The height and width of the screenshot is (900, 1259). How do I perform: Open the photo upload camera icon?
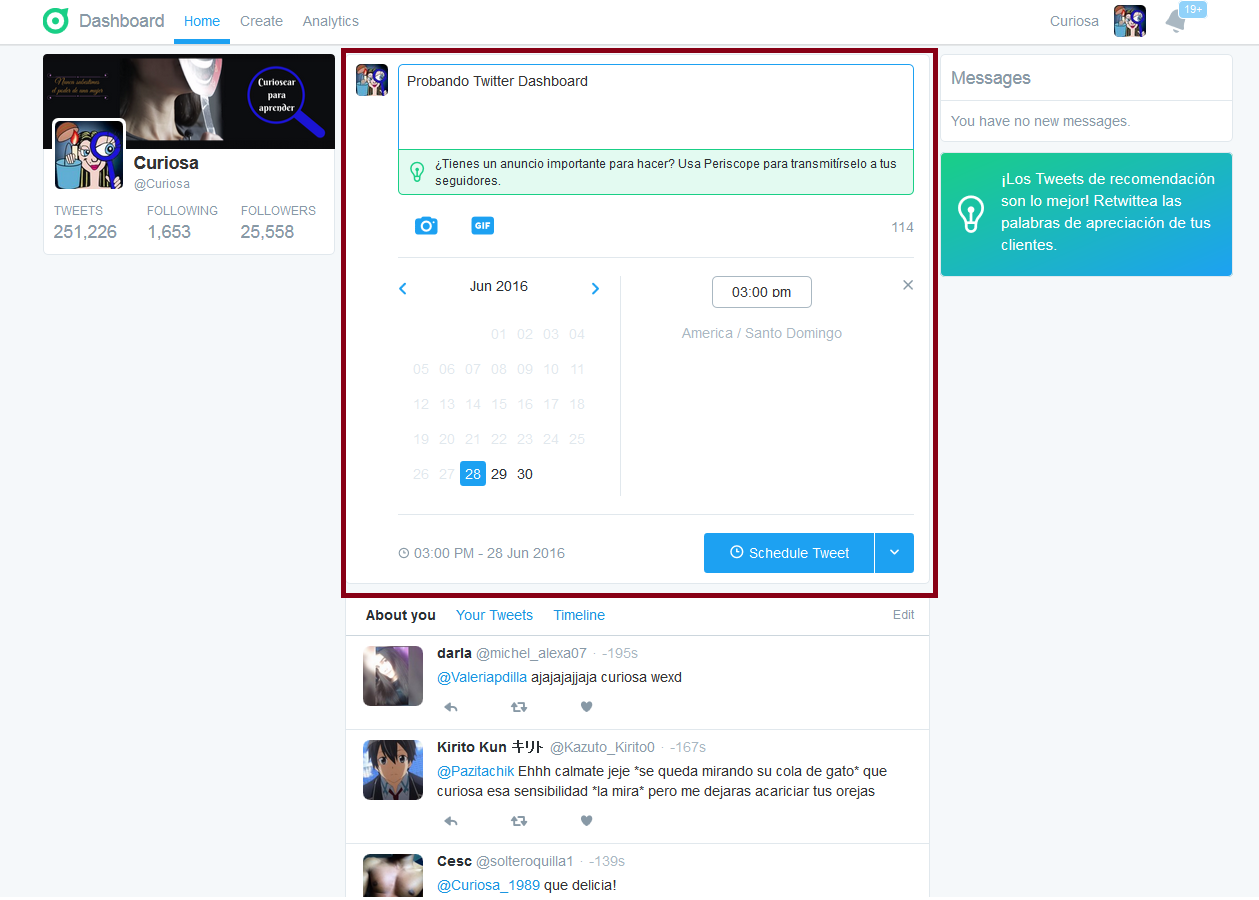pos(426,226)
